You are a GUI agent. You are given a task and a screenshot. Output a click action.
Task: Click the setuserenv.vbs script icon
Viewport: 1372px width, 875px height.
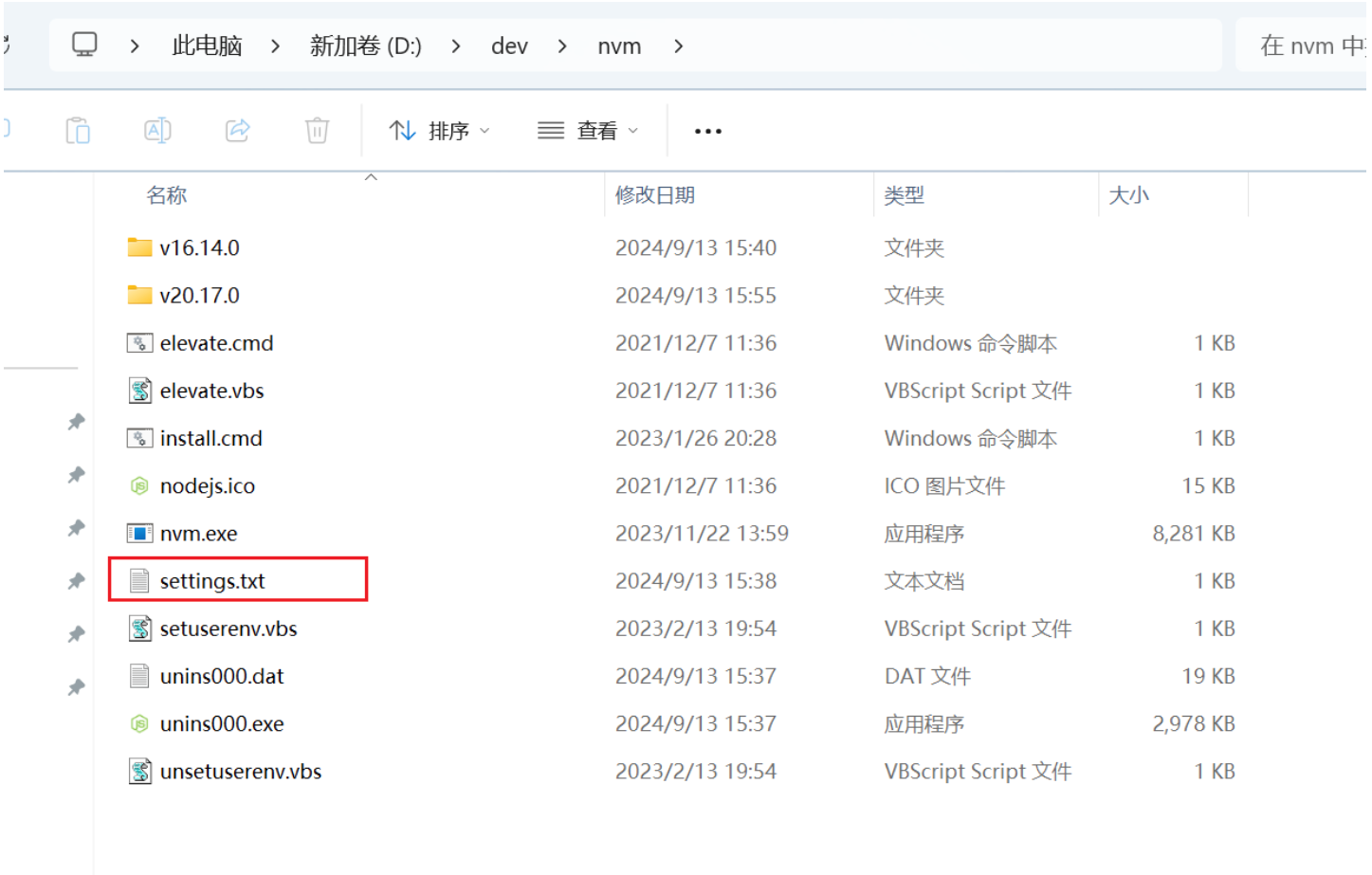[139, 629]
